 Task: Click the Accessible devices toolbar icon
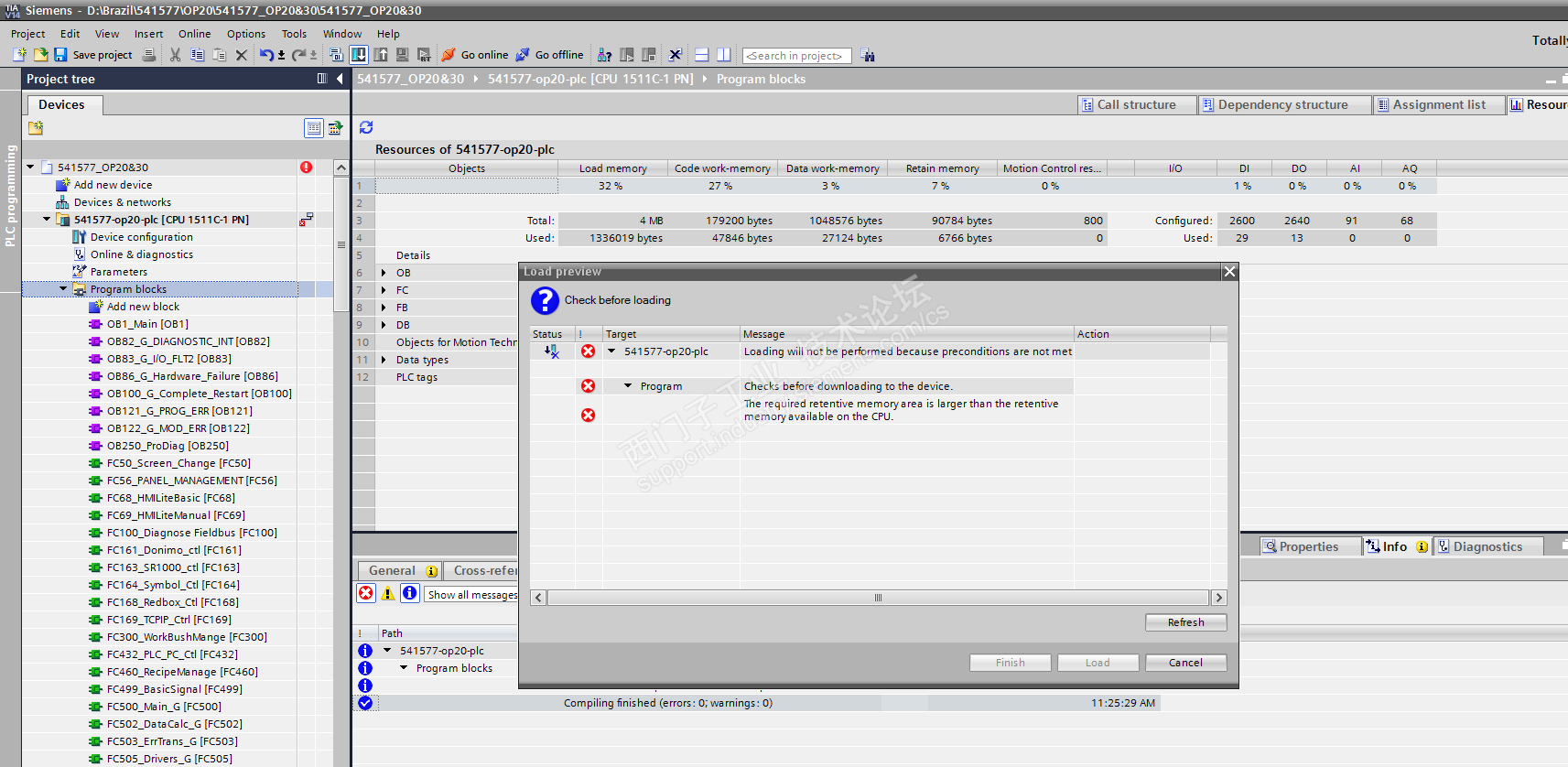(605, 55)
